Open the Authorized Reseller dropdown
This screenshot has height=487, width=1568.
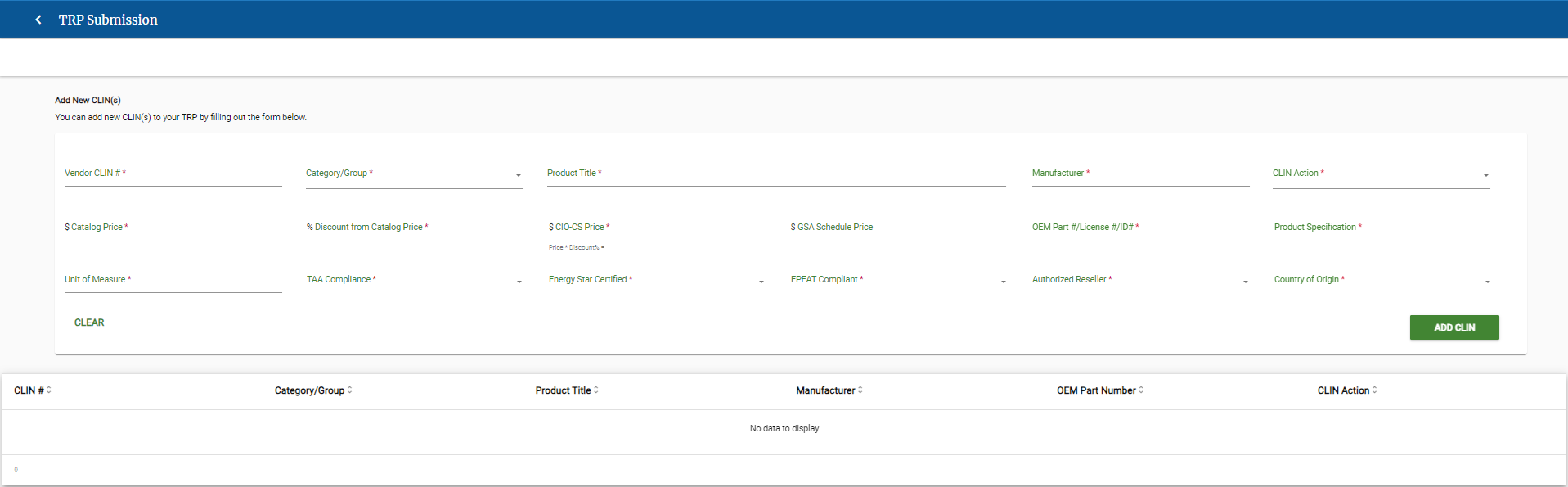click(1140, 281)
